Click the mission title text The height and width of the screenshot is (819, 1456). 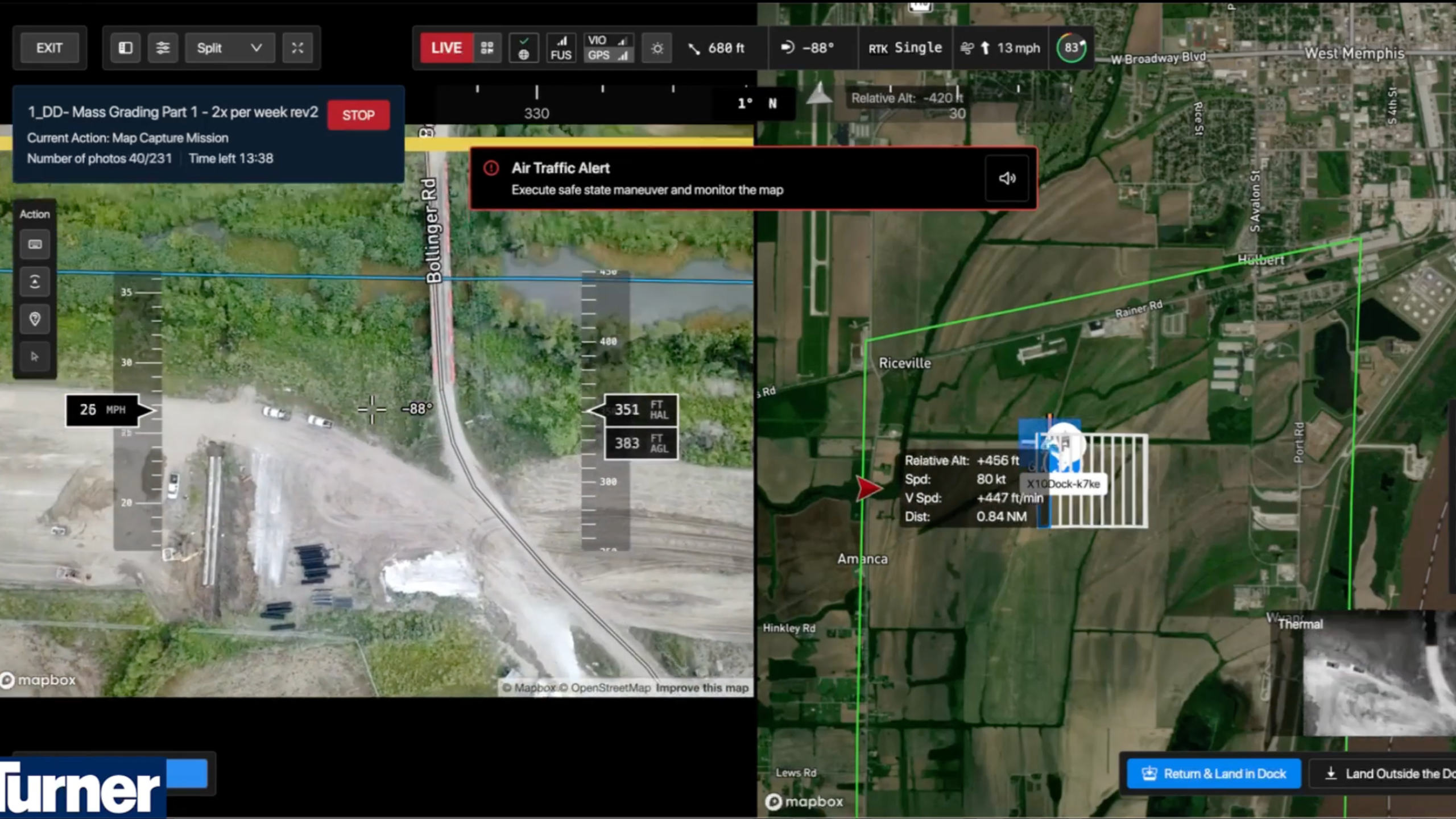(173, 112)
